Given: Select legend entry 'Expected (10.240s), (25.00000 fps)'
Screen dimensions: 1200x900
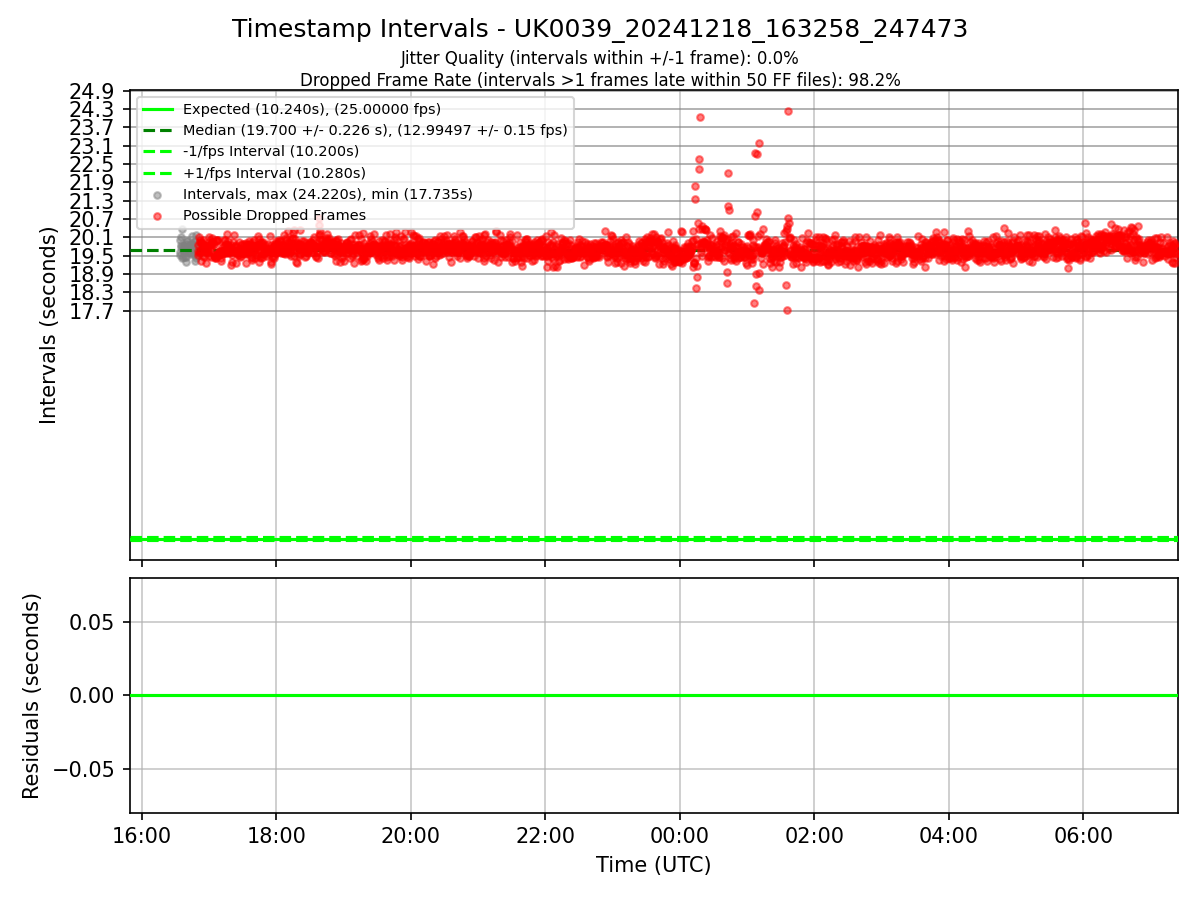Looking at the screenshot, I should 312,109.
